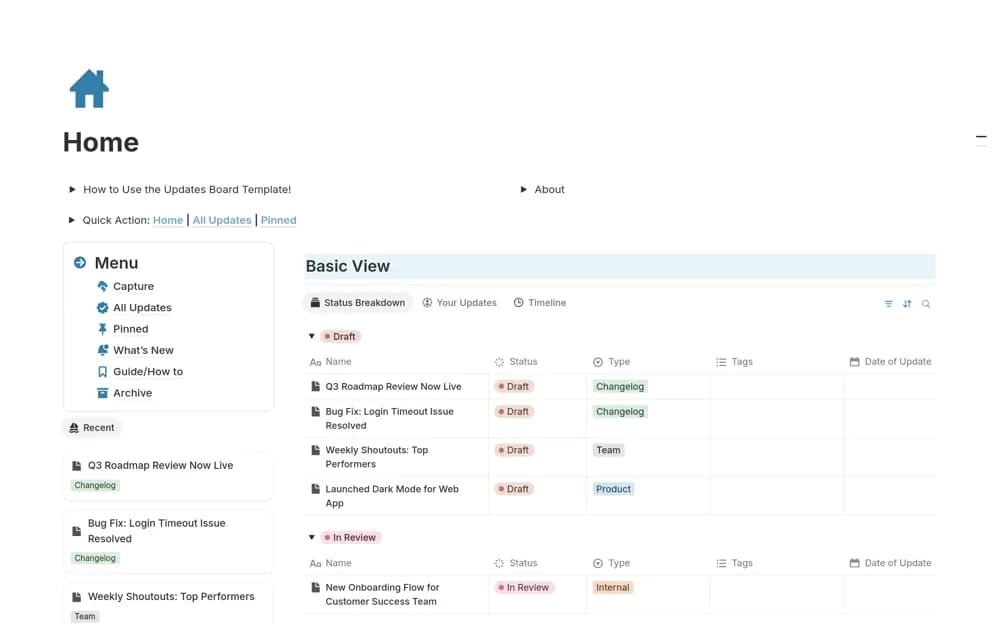
Task: Expand How to Use the Updates Board toggle
Action: pyautogui.click(x=72, y=189)
